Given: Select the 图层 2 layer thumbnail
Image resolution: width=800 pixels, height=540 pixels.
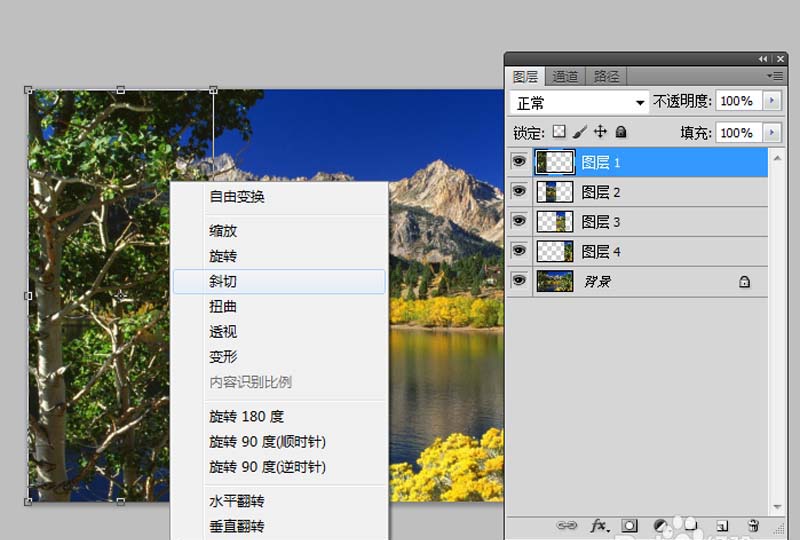Looking at the screenshot, I should click(555, 192).
